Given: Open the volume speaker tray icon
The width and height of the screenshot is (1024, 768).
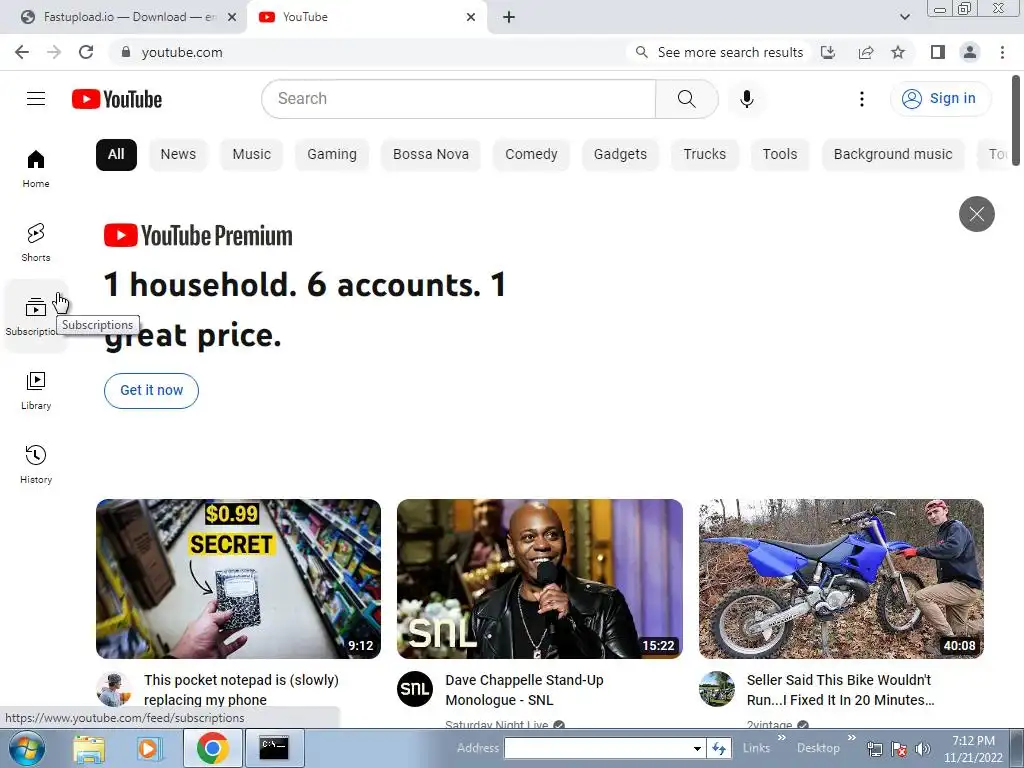Looking at the screenshot, I should (x=922, y=749).
